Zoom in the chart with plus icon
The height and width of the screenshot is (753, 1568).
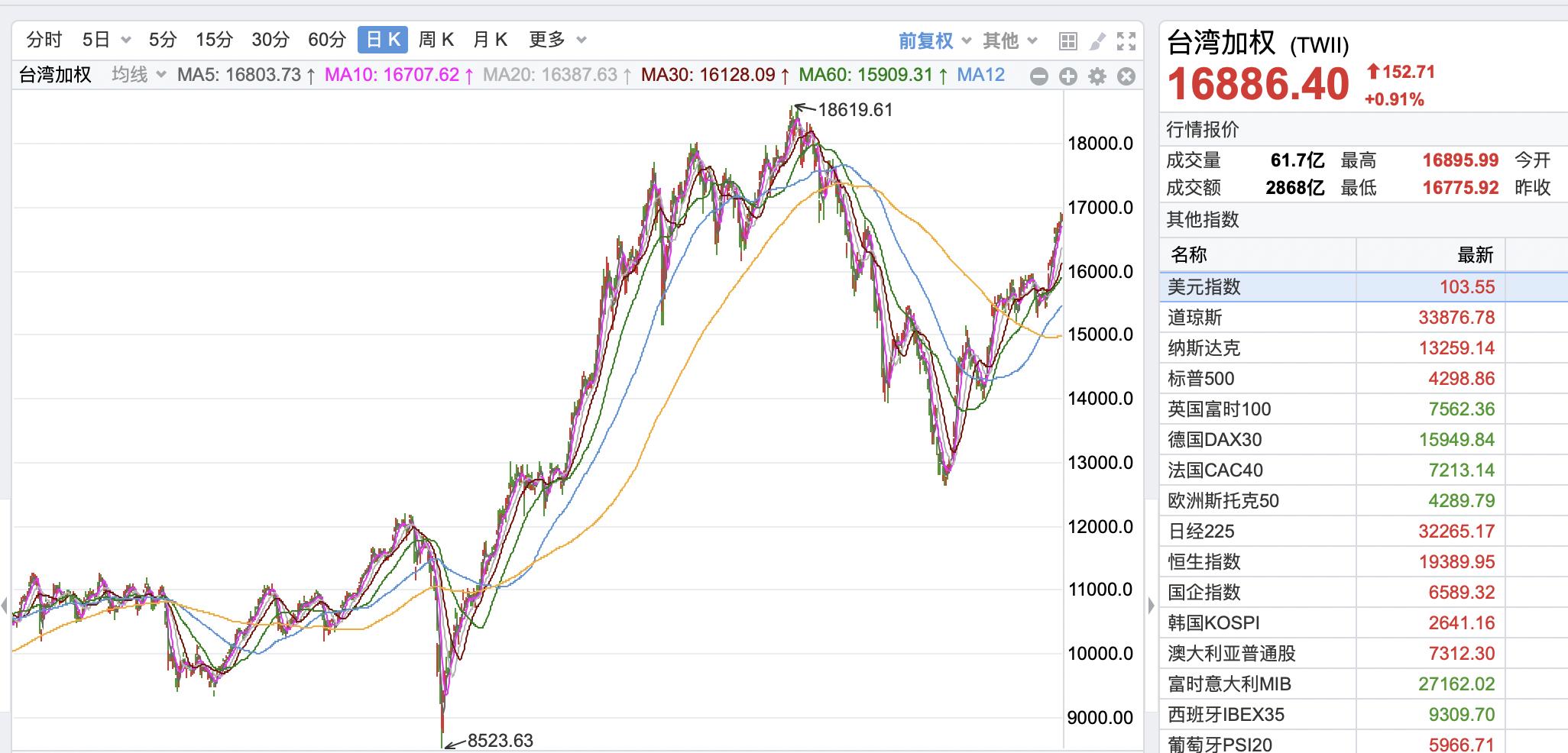[1067, 76]
